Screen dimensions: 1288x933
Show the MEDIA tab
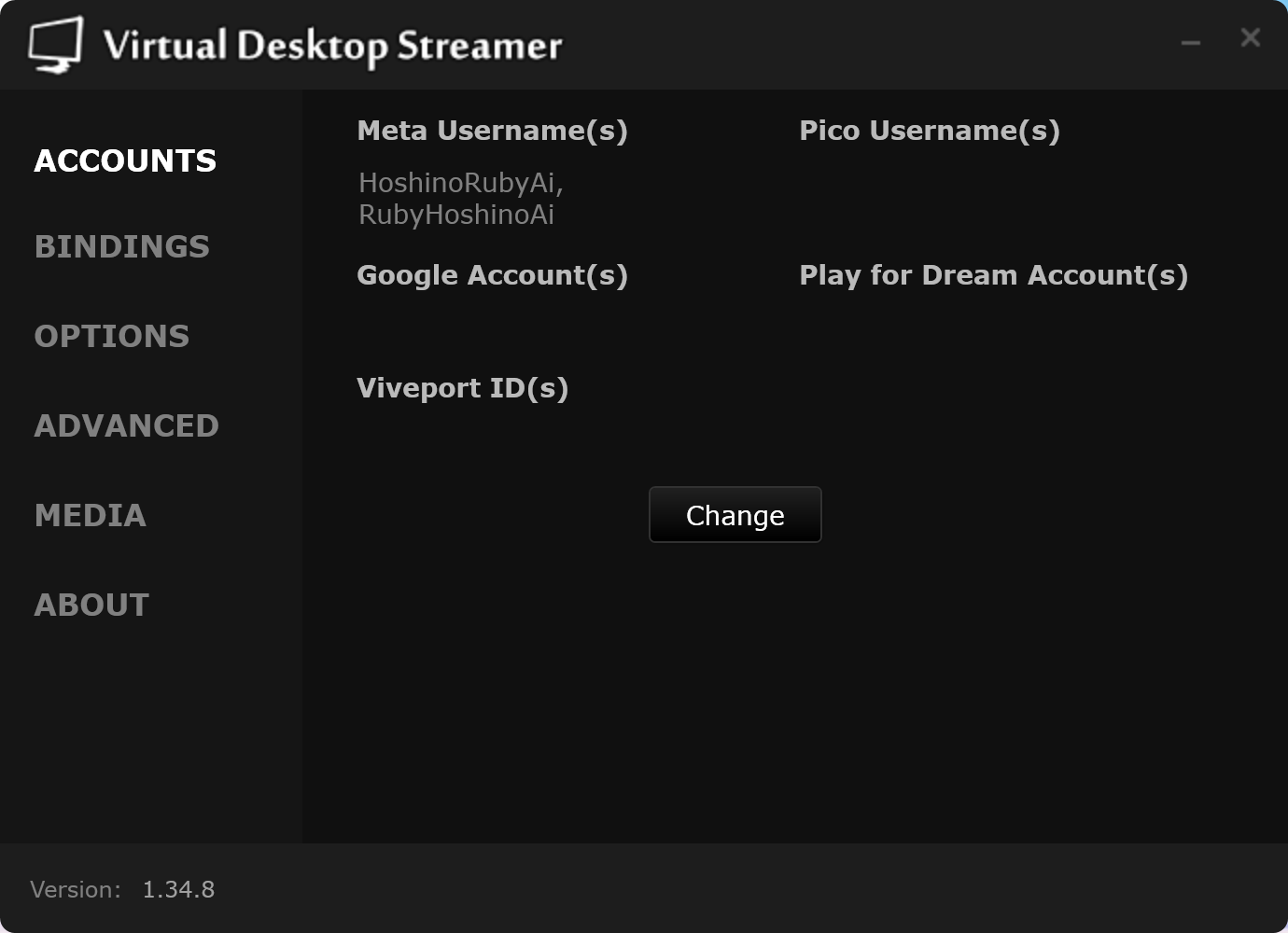pyautogui.click(x=91, y=515)
